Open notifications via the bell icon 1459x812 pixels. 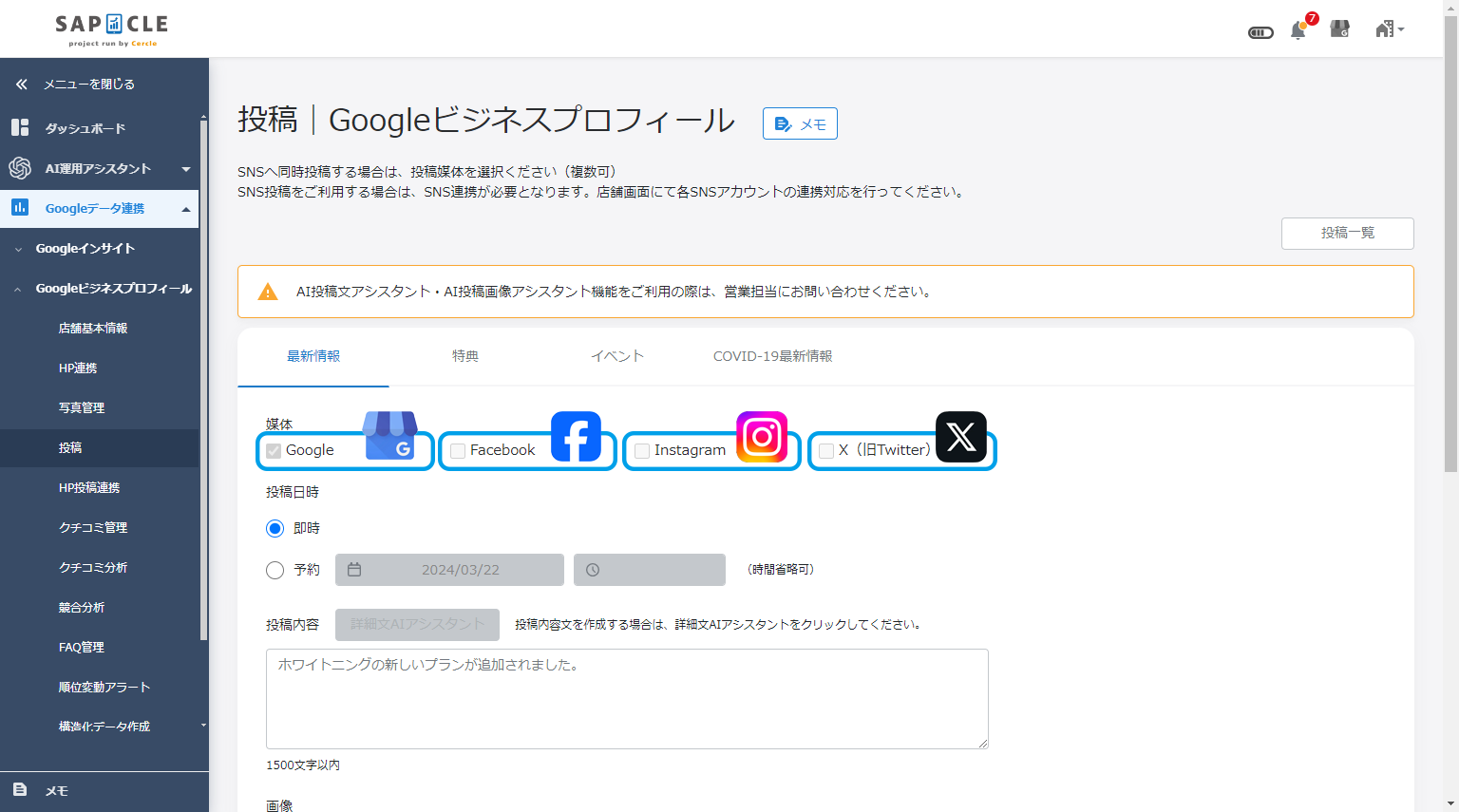[x=1298, y=30]
